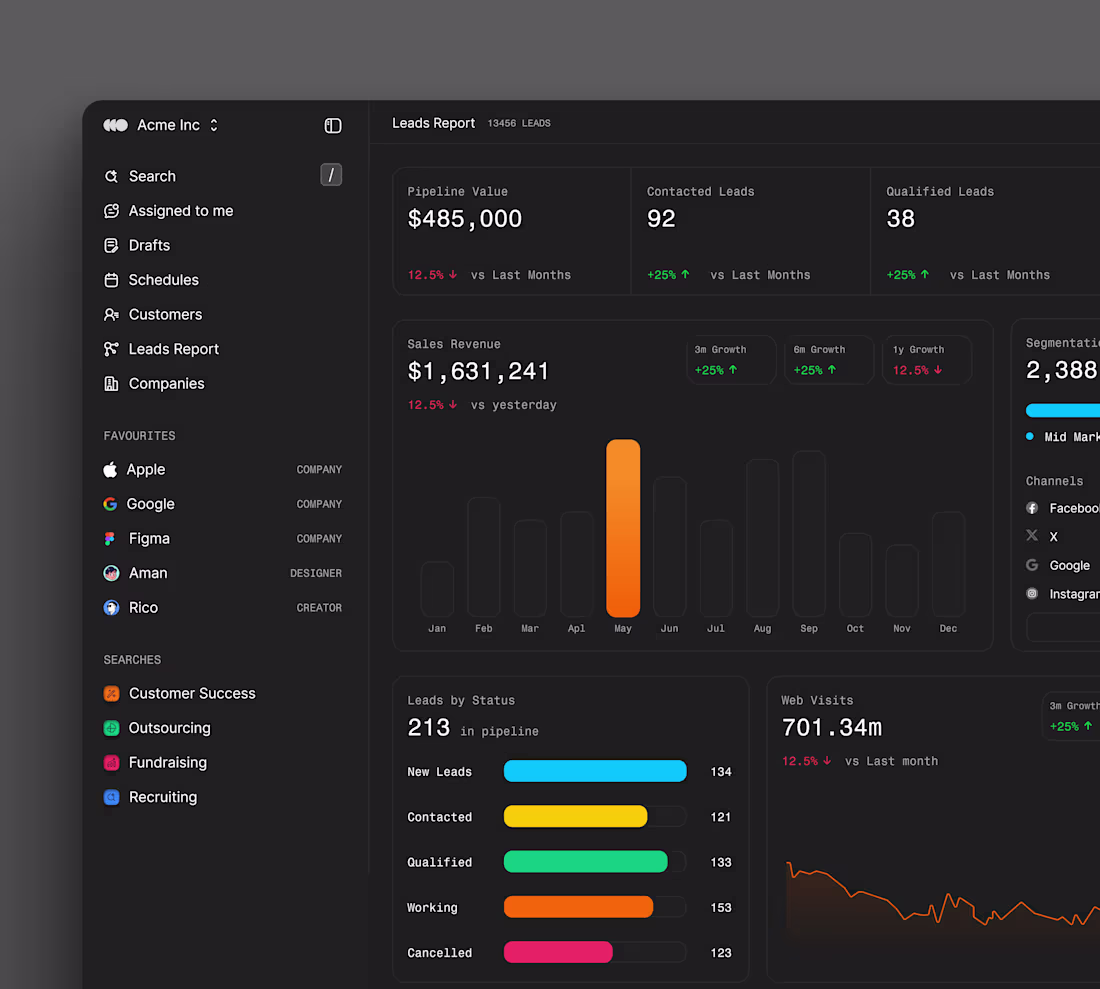The height and width of the screenshot is (989, 1100).
Task: Click the Acme Inc logo icon
Action: 115,125
